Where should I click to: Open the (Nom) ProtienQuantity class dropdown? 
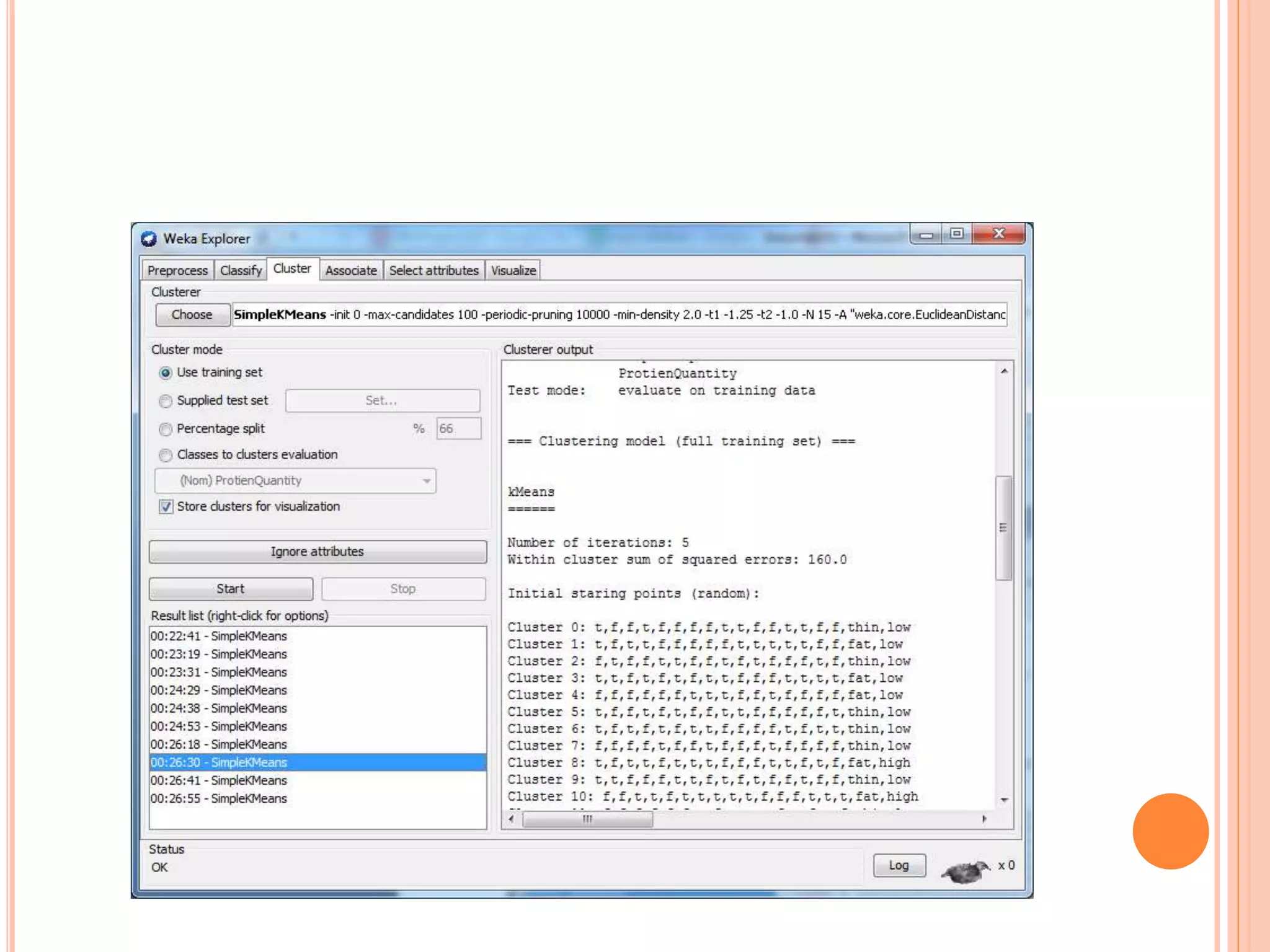296,481
